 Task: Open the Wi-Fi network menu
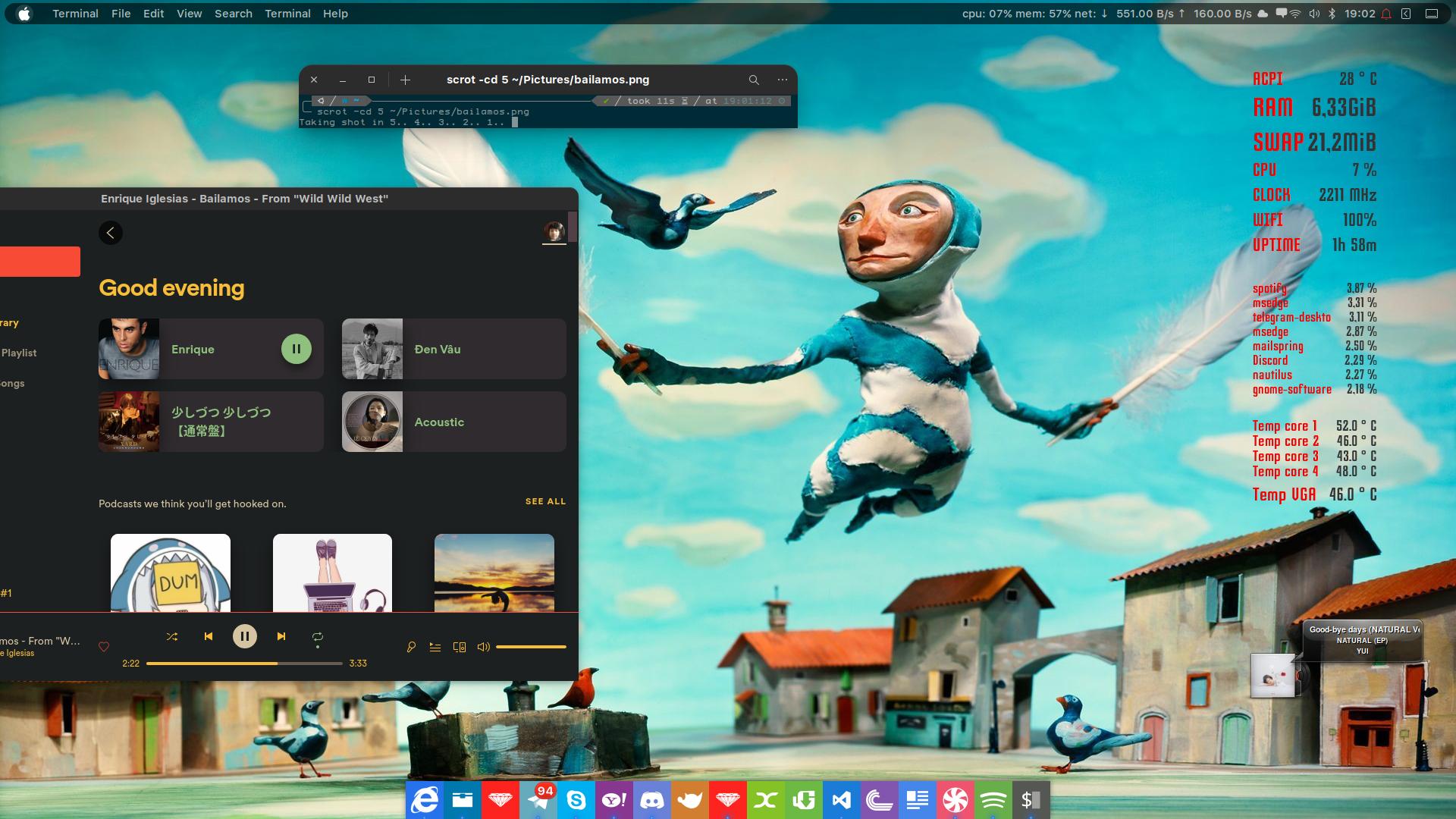1295,14
